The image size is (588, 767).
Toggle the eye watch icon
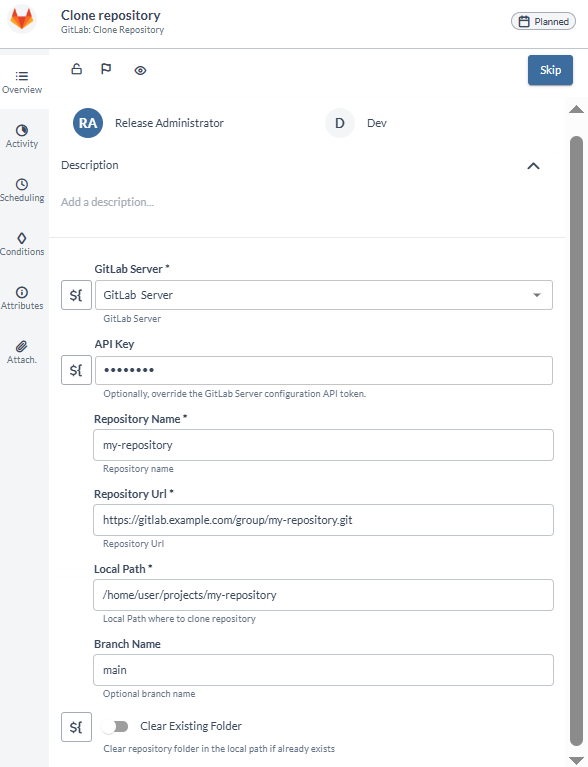pyautogui.click(x=140, y=70)
